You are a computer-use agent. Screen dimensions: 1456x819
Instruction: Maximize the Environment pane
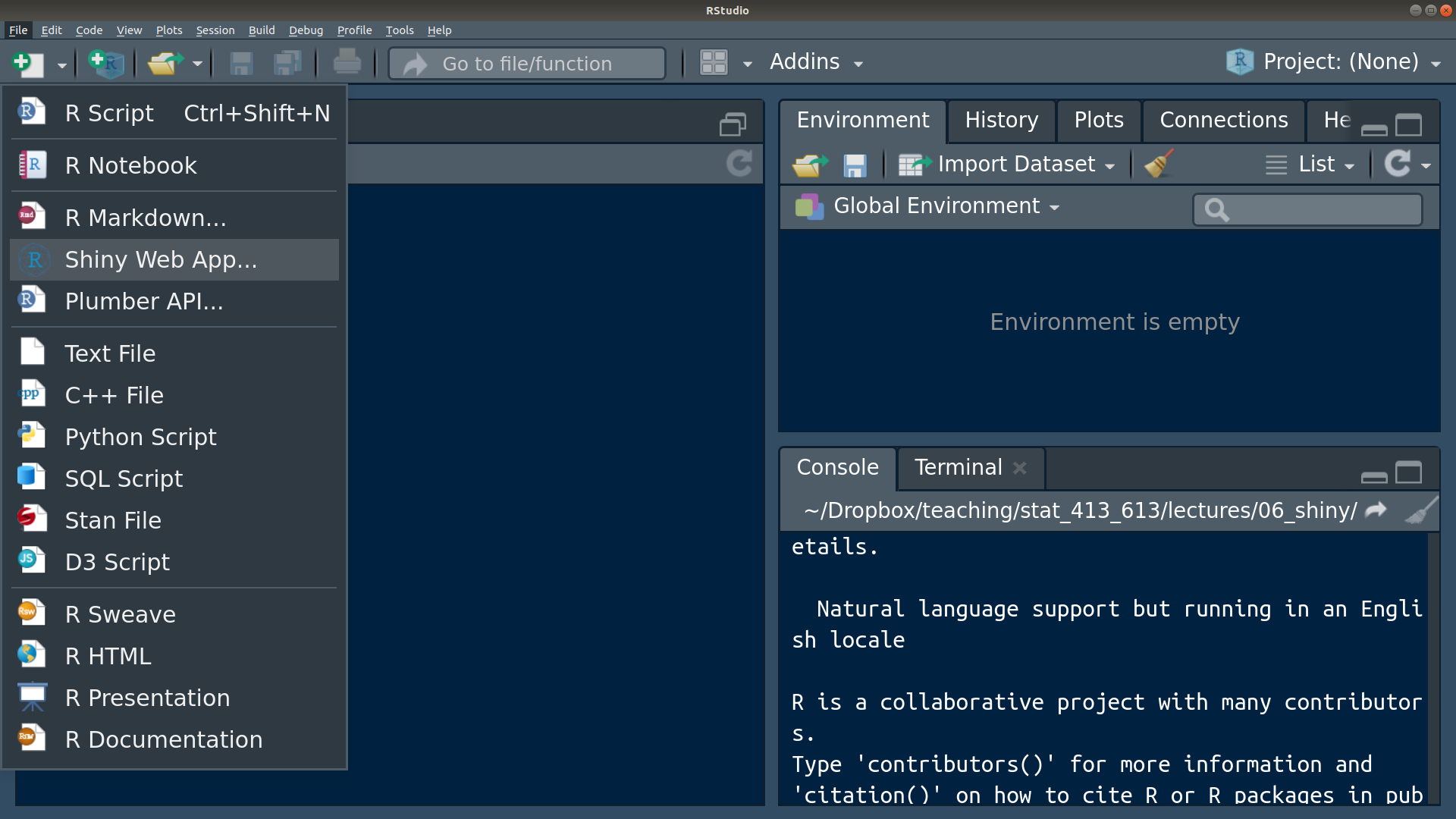(x=1409, y=125)
